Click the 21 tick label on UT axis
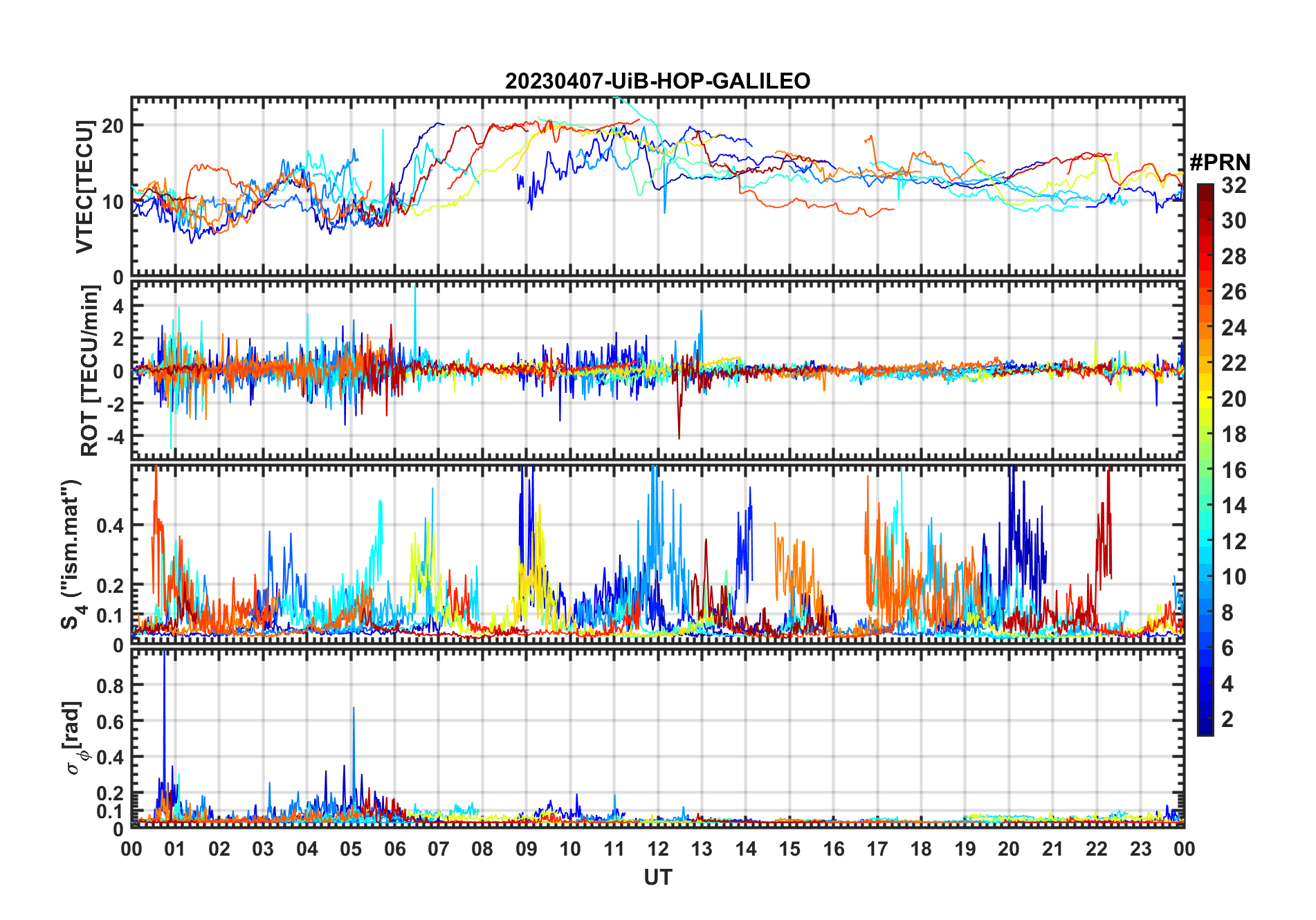This screenshot has width=1316, height=920. pyautogui.click(x=1053, y=849)
